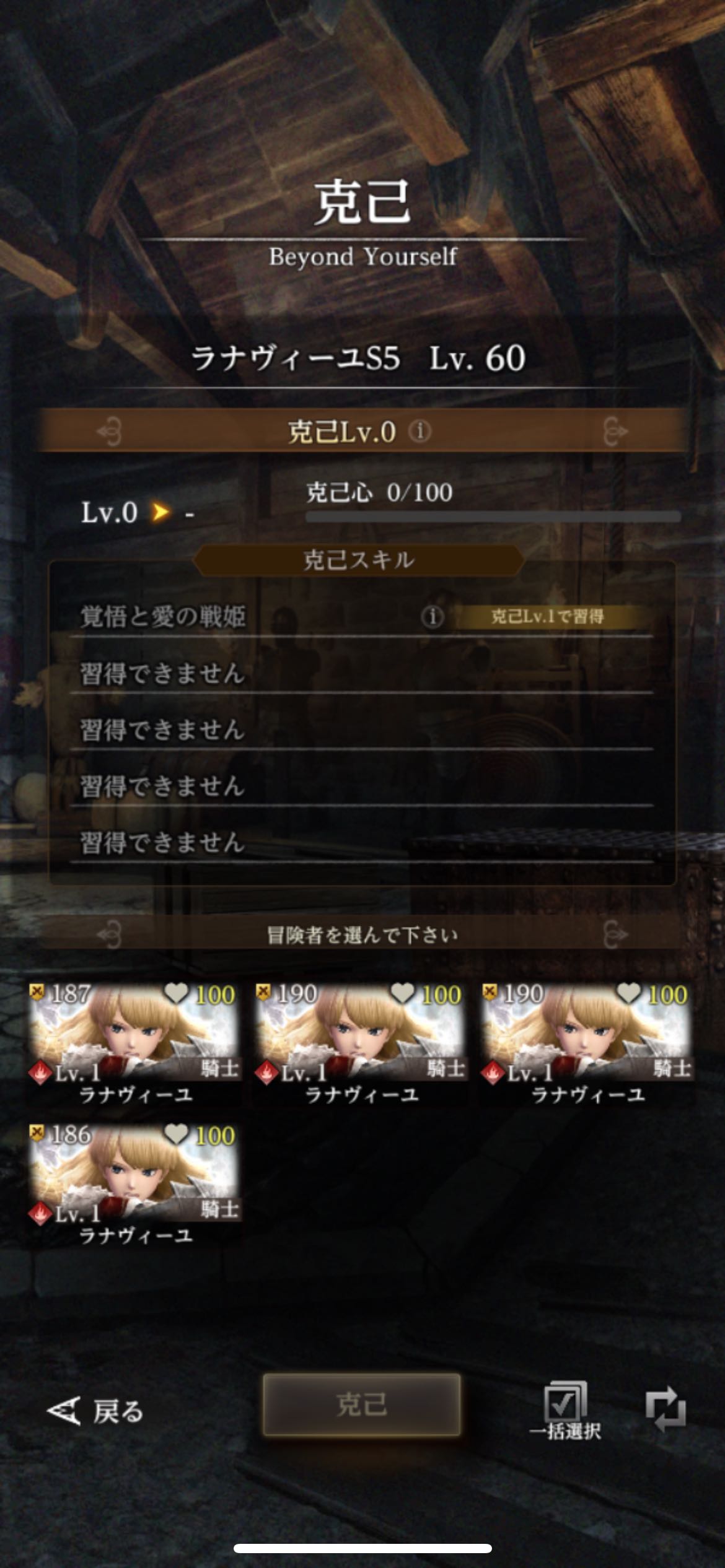This screenshot has width=725, height=1568.
Task: Tap the info icon beside 克己Lv.0
Action: pyautogui.click(x=420, y=431)
